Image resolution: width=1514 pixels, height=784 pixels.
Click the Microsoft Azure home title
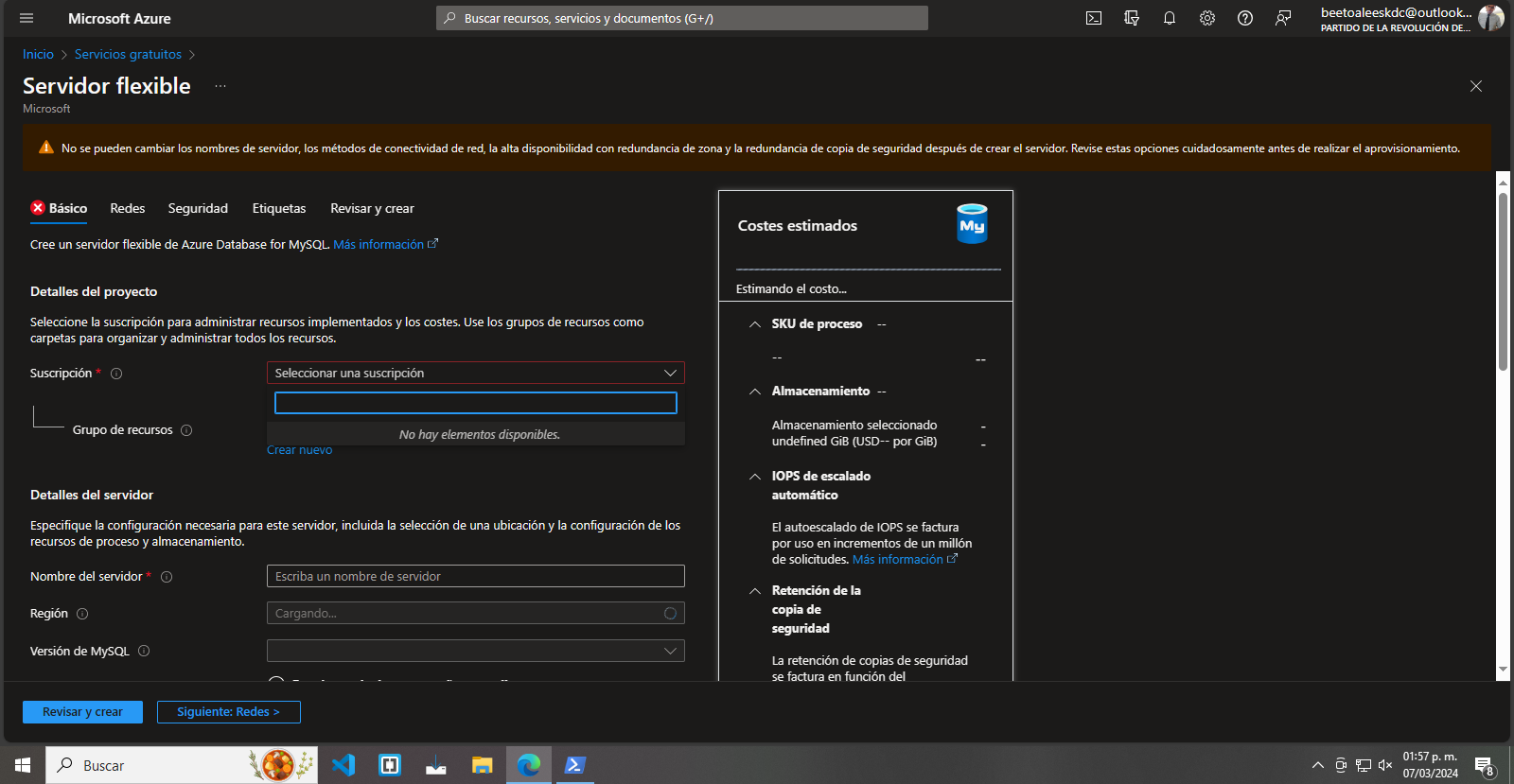[x=119, y=18]
